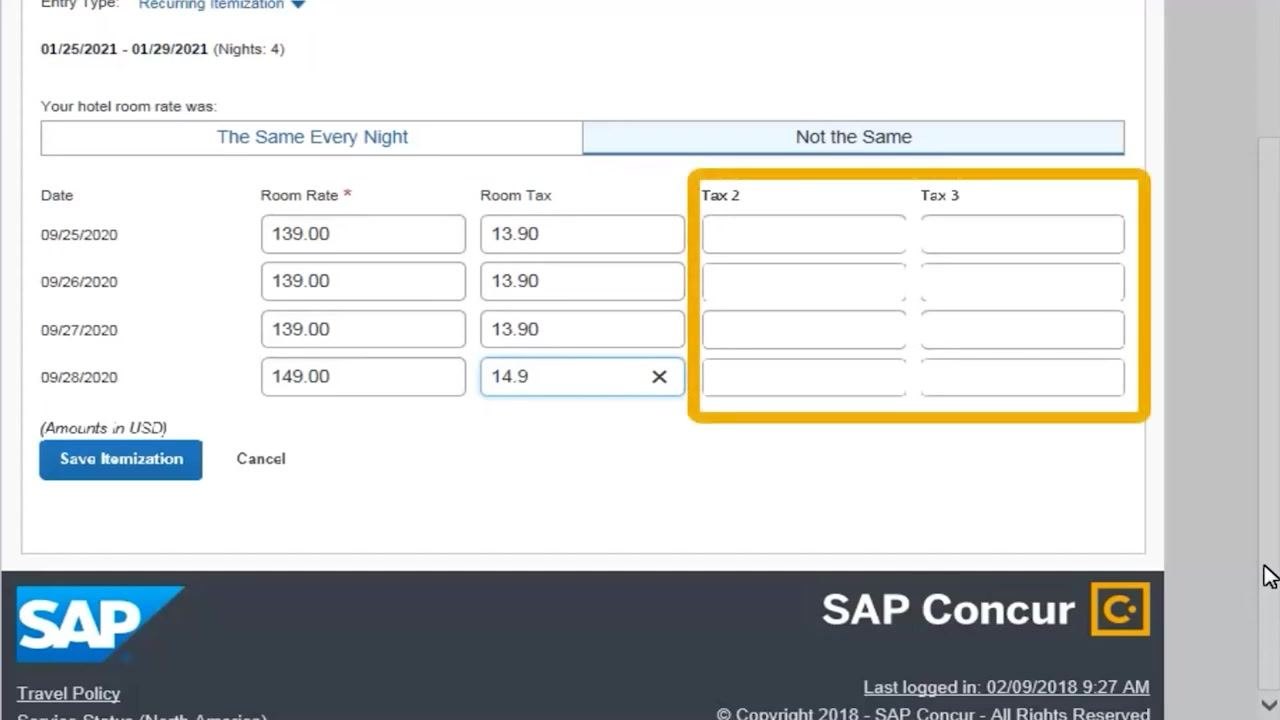The width and height of the screenshot is (1280, 720).
Task: Click the scrollbar down arrow
Action: (1269, 706)
